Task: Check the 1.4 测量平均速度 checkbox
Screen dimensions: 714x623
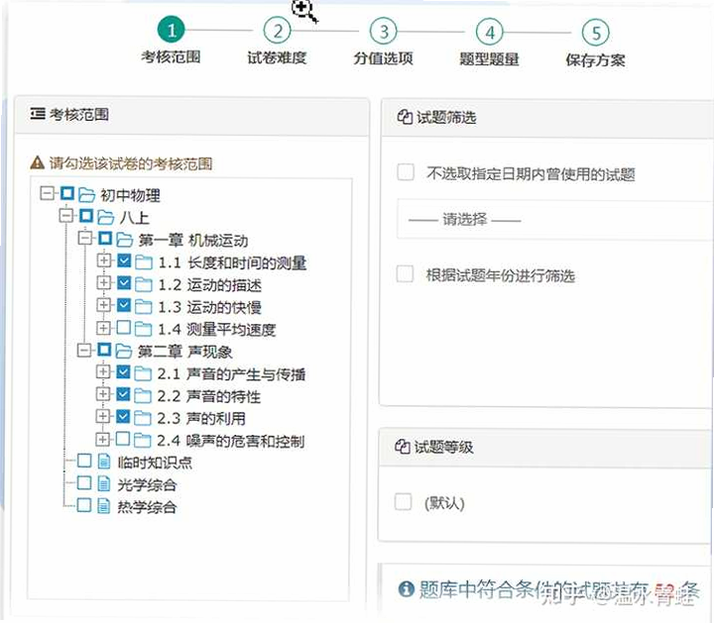Action: [x=123, y=327]
